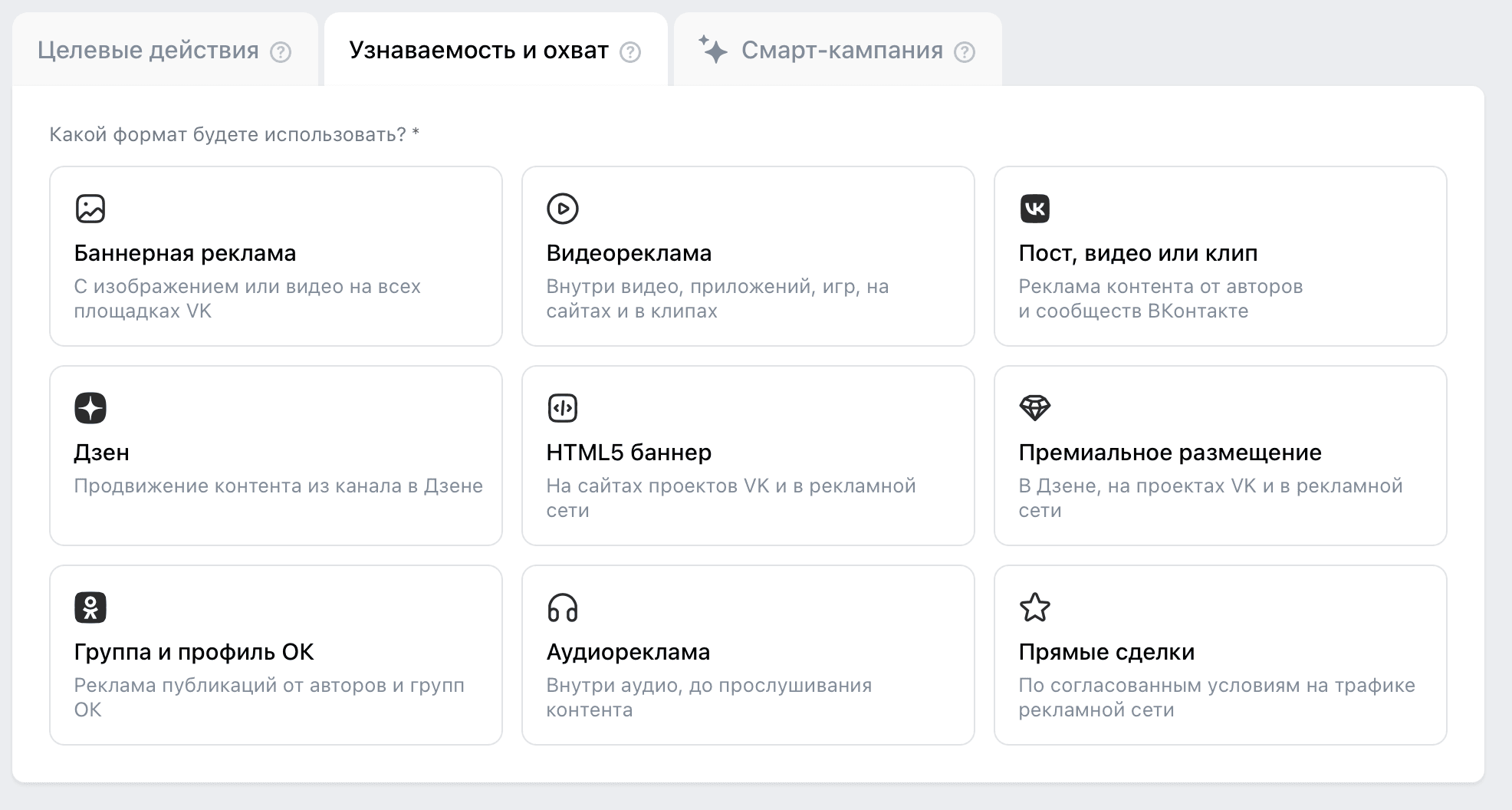
Task: Choose the Премиальное размещение format title
Action: pos(1170,453)
